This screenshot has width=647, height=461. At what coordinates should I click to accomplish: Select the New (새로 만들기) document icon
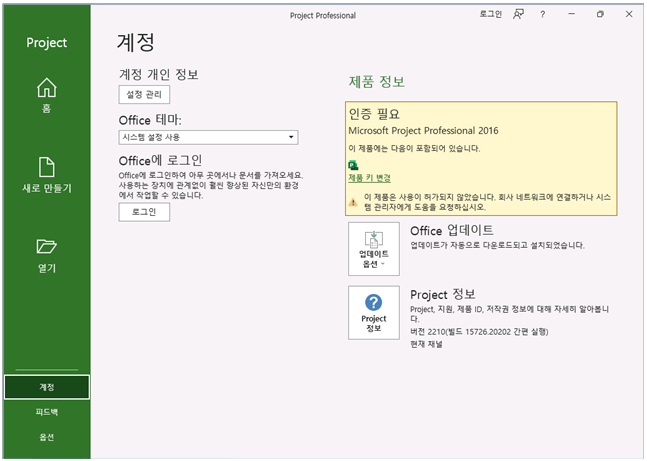click(47, 167)
